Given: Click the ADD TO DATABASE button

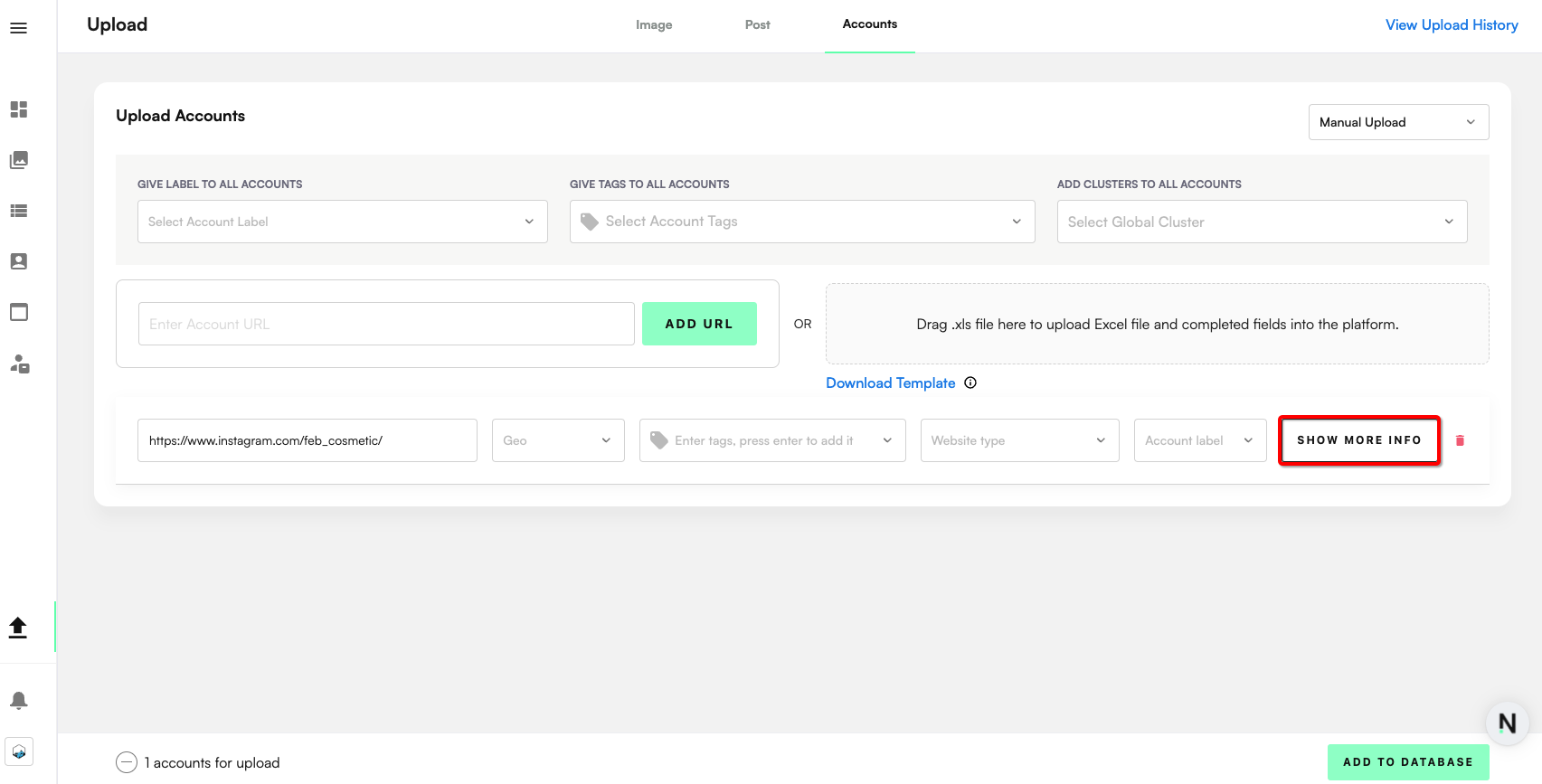Looking at the screenshot, I should [1407, 762].
